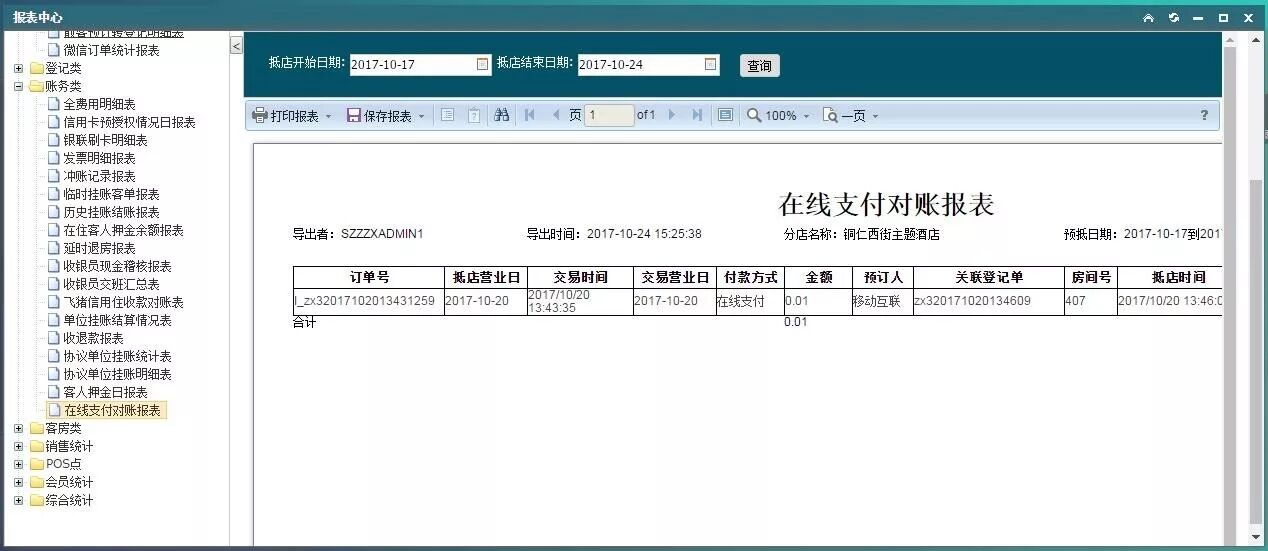
Task: Click the refresh icon in window title bar
Action: click(x=1173, y=18)
